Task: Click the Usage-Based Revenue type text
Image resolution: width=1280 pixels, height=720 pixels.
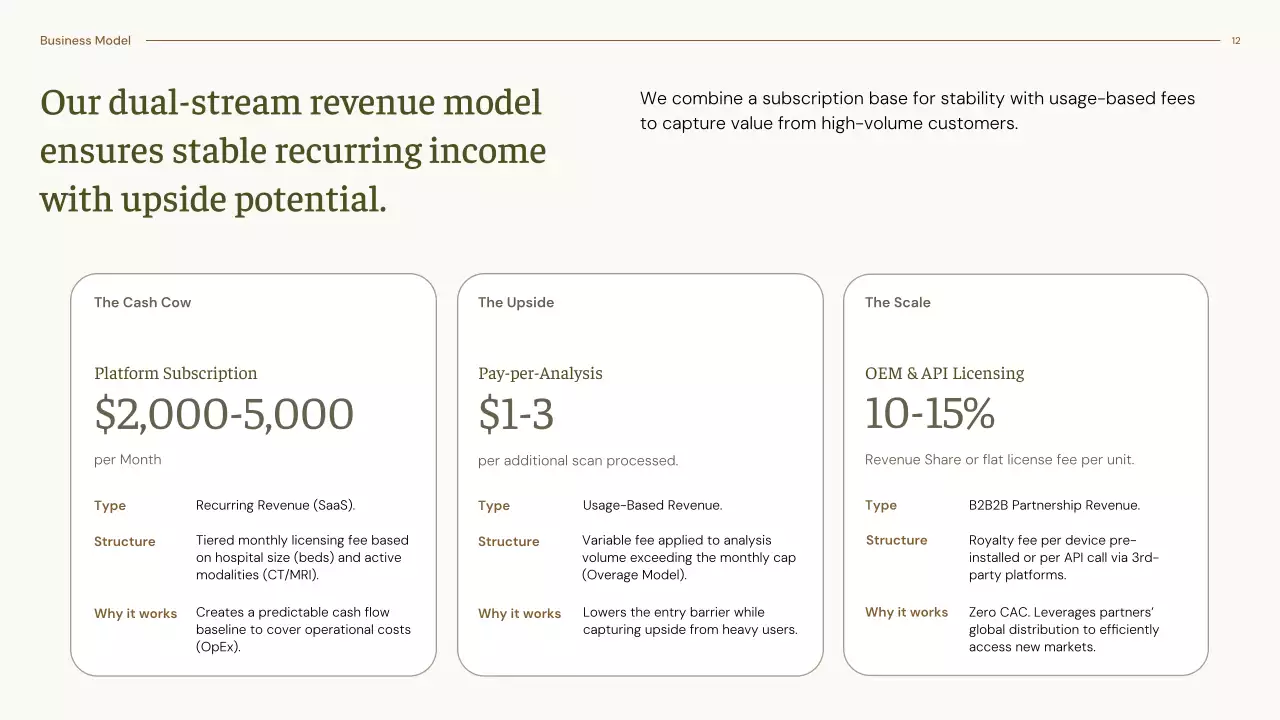Action: click(652, 506)
